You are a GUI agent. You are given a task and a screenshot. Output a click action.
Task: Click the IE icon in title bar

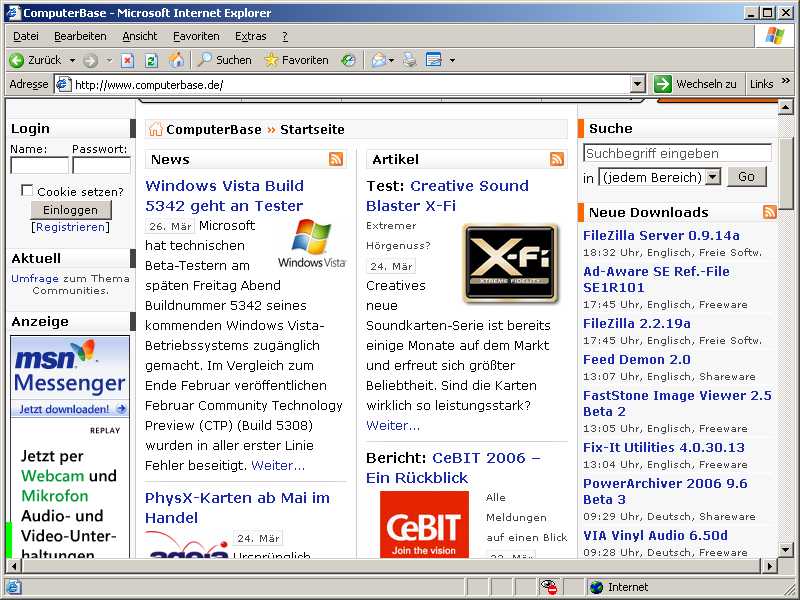coord(13,13)
